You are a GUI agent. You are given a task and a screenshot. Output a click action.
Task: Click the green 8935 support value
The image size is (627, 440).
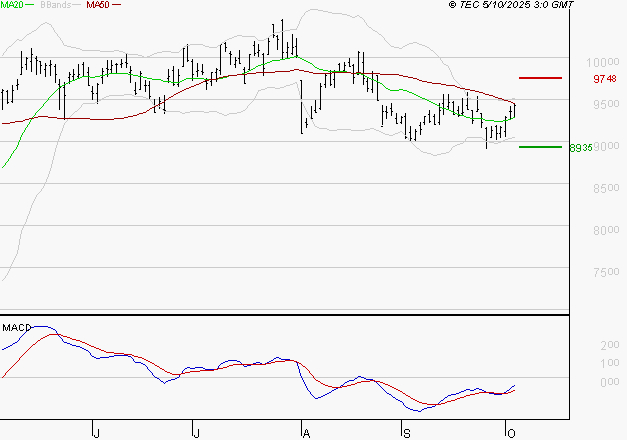click(581, 148)
